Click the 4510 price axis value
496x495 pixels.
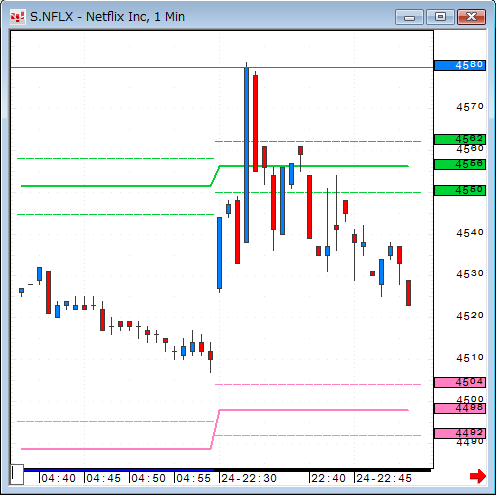[x=470, y=358]
